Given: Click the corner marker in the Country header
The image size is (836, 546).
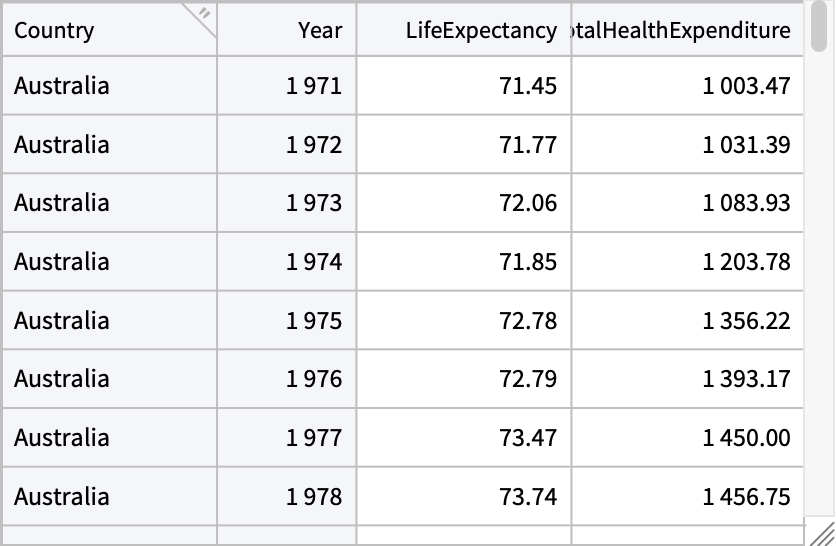Looking at the screenshot, I should tap(204, 14).
